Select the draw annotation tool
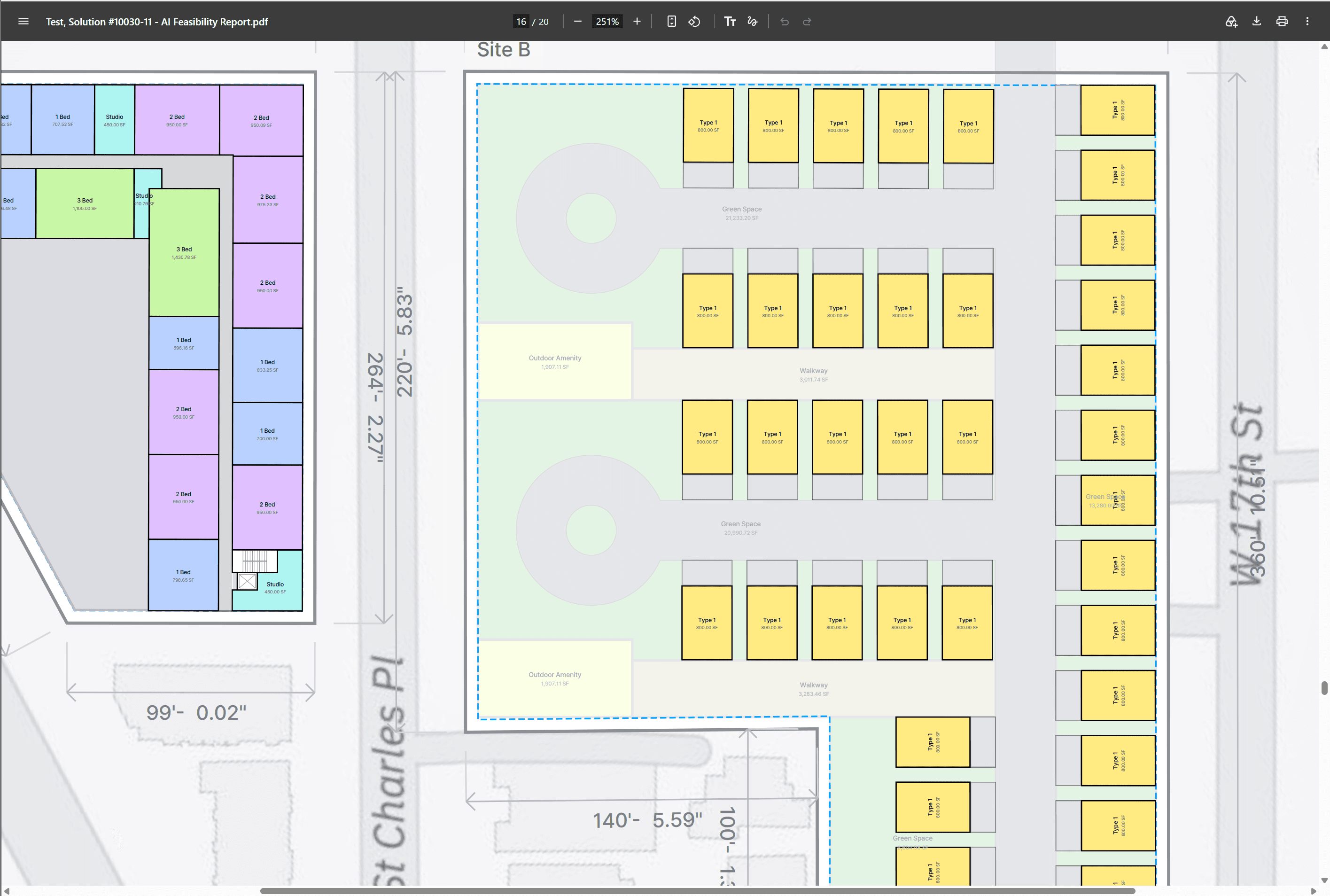The width and height of the screenshot is (1330, 896). [753, 22]
